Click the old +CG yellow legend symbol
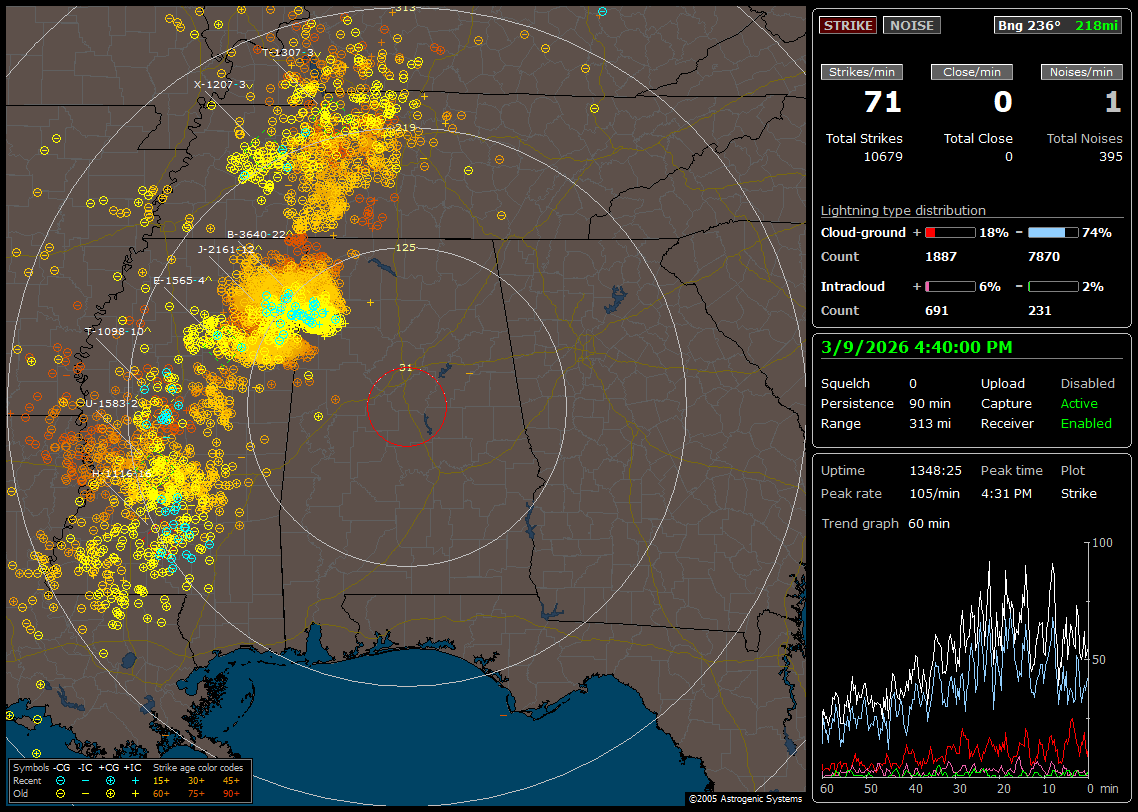The image size is (1138, 812). [110, 793]
